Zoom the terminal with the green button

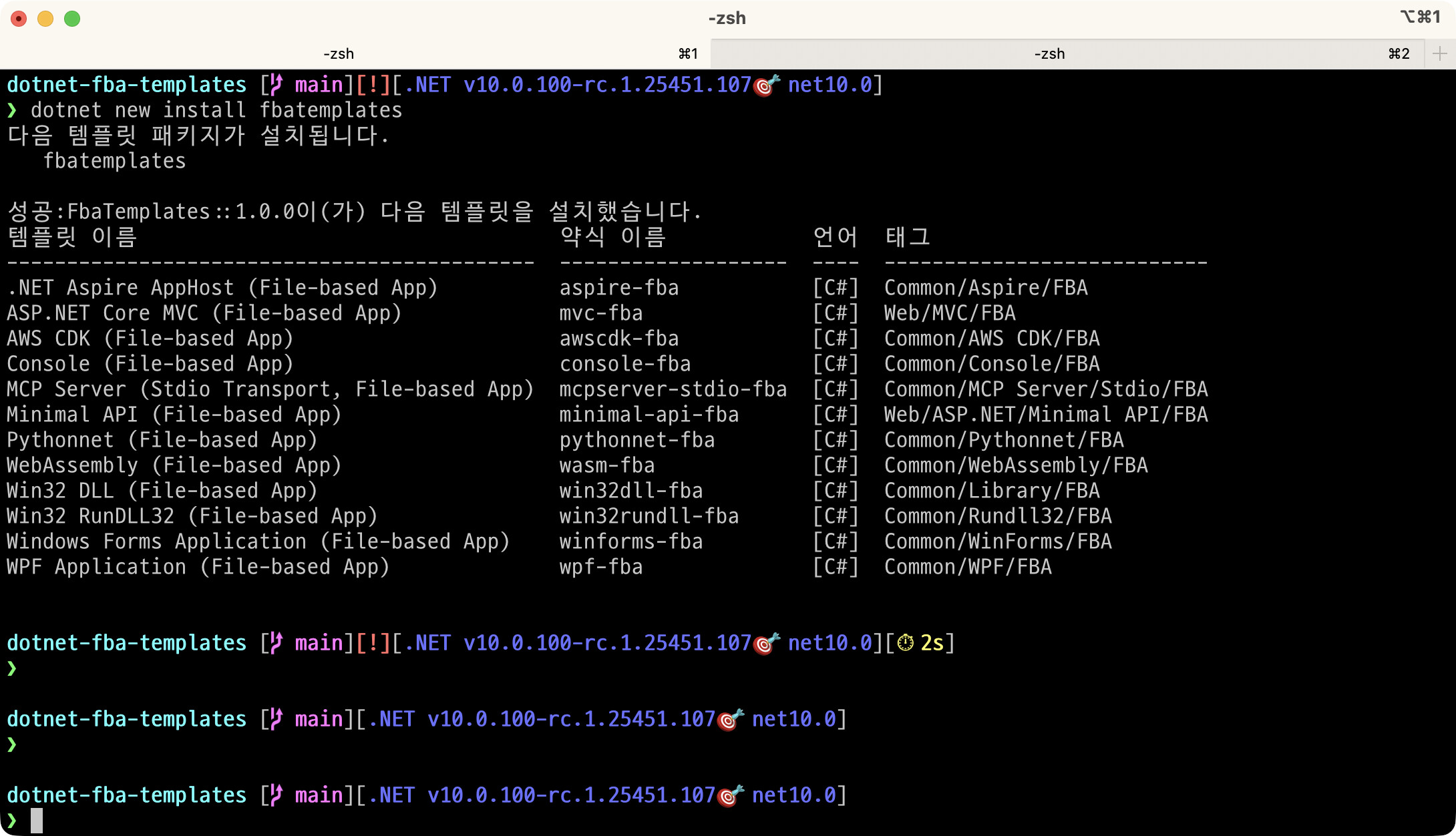[72, 19]
